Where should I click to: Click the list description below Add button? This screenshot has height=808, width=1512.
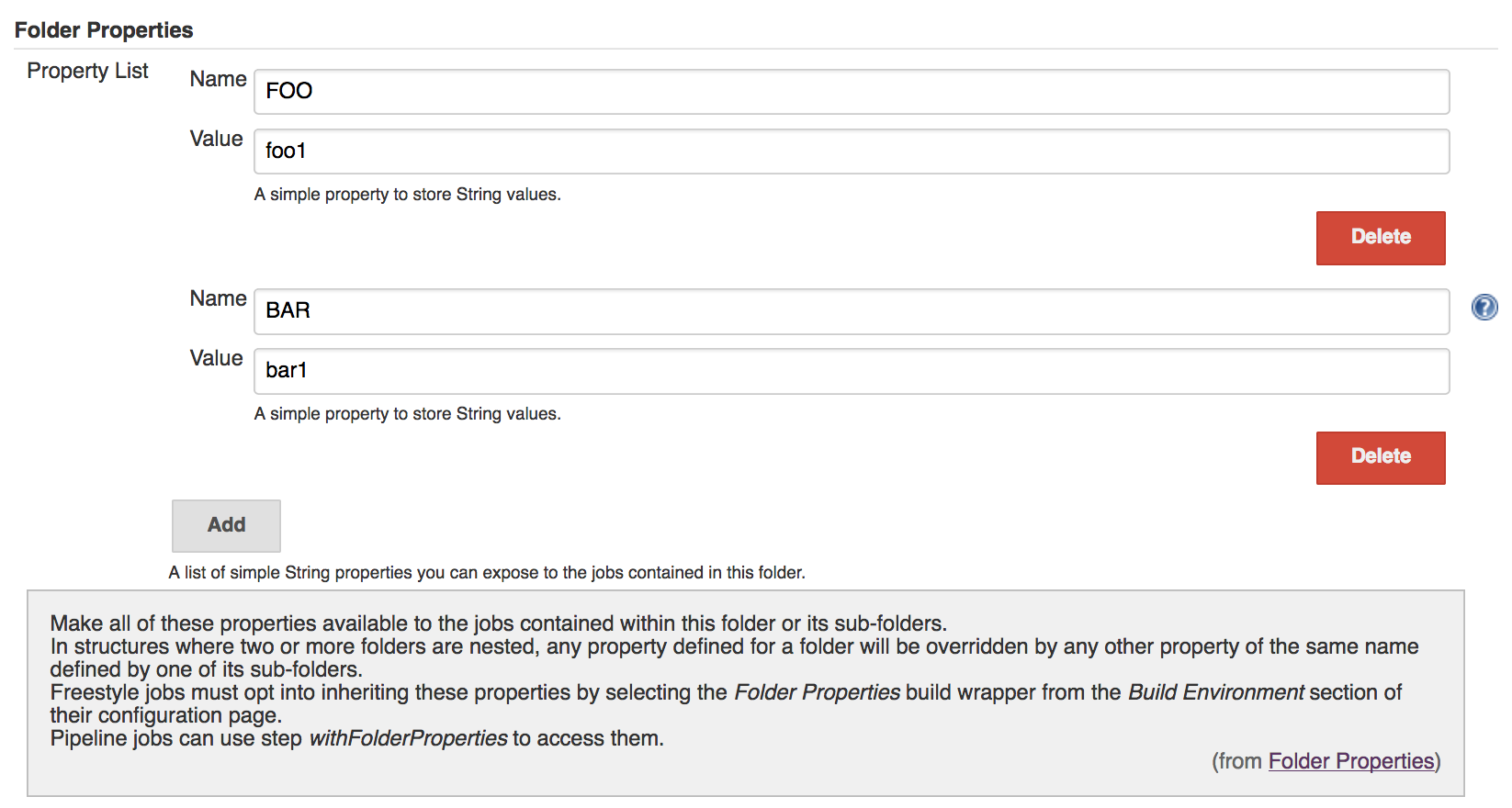click(x=487, y=573)
